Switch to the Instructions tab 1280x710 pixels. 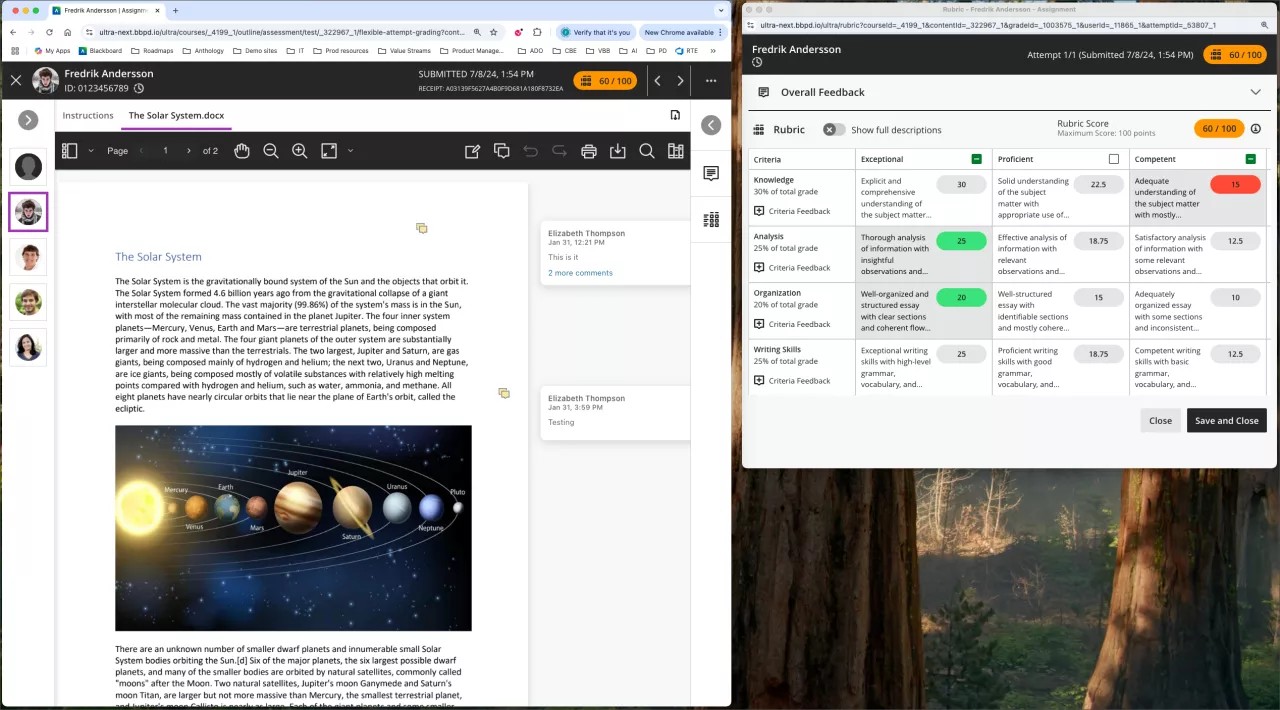(x=88, y=115)
